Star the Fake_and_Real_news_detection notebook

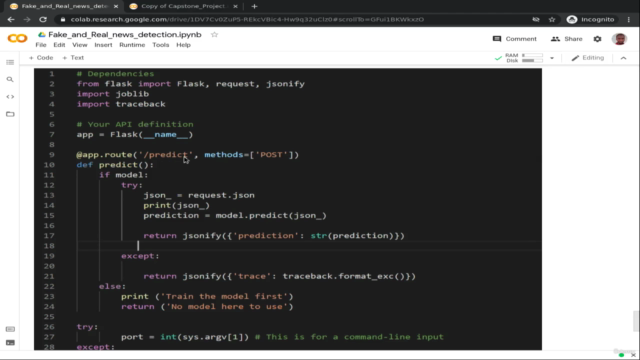214,35
